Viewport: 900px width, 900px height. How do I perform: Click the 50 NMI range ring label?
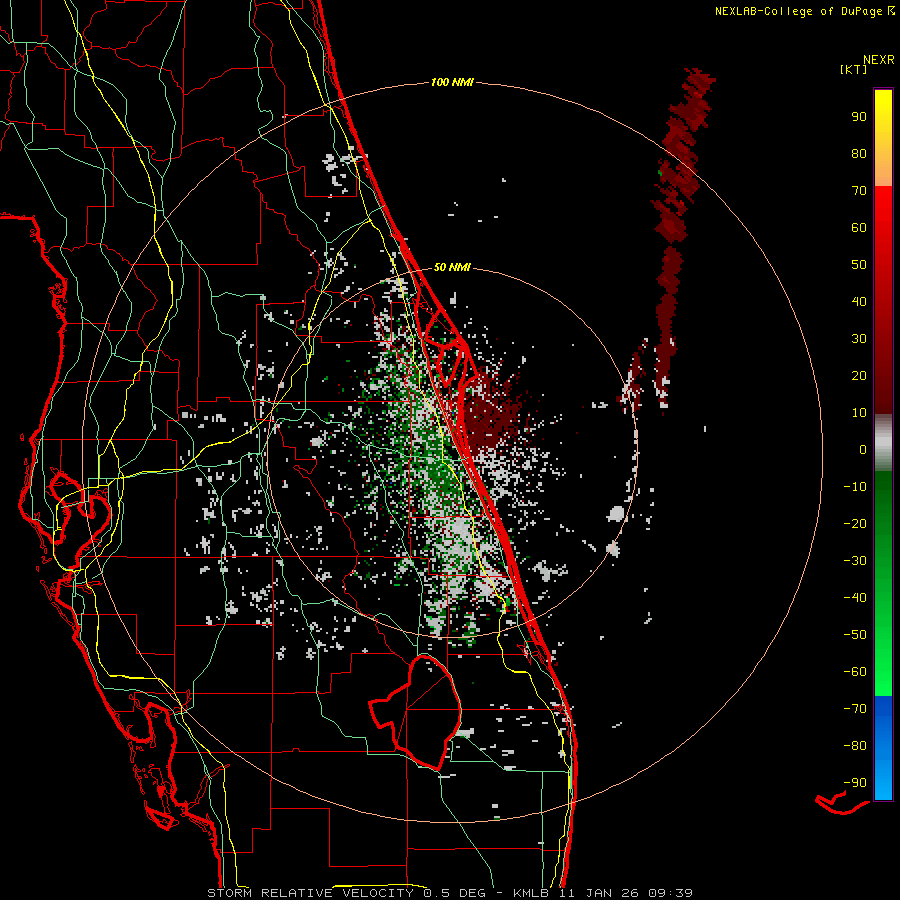pos(452,267)
